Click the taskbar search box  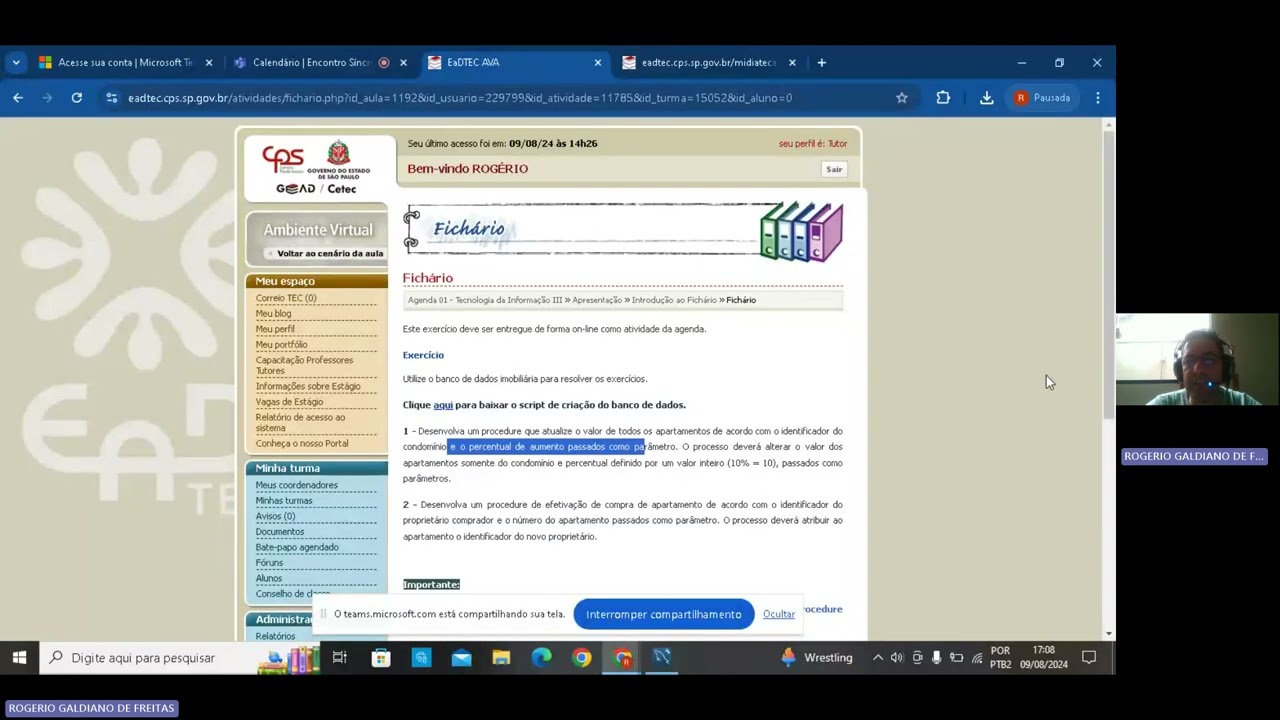click(180, 657)
